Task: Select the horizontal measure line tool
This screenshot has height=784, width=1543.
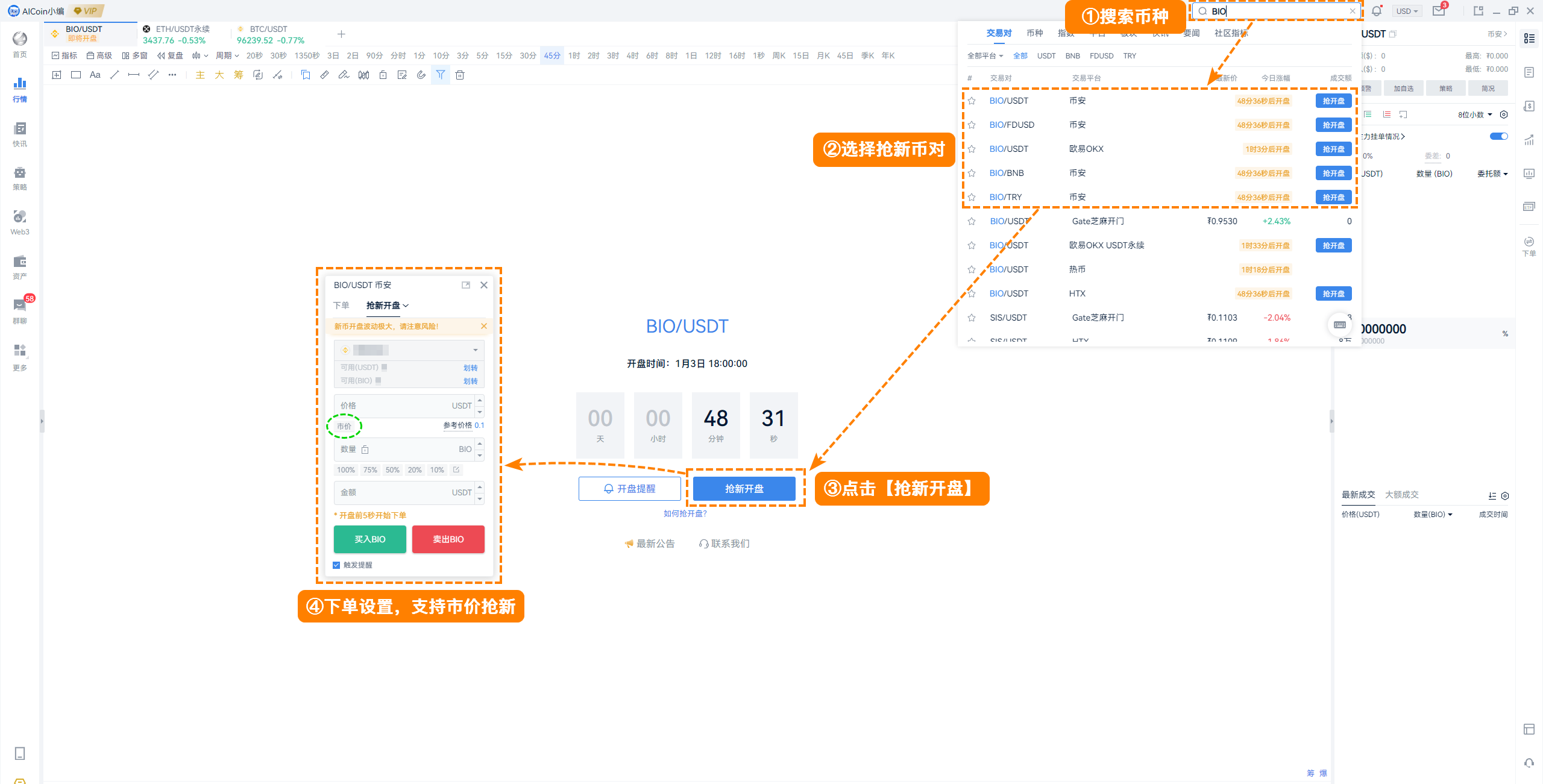Action: pyautogui.click(x=134, y=75)
